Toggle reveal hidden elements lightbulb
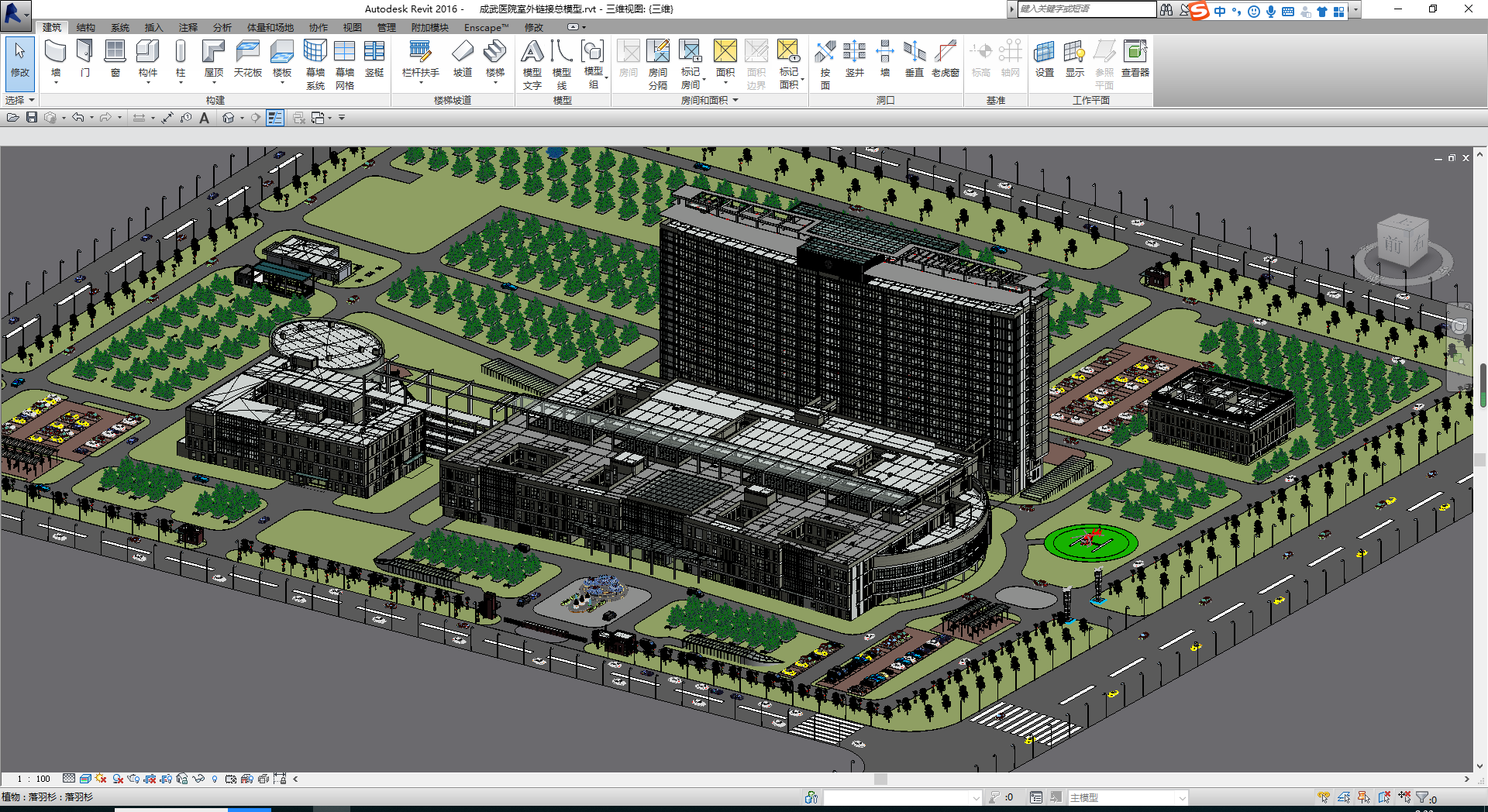The height and width of the screenshot is (812, 1488). tap(215, 779)
